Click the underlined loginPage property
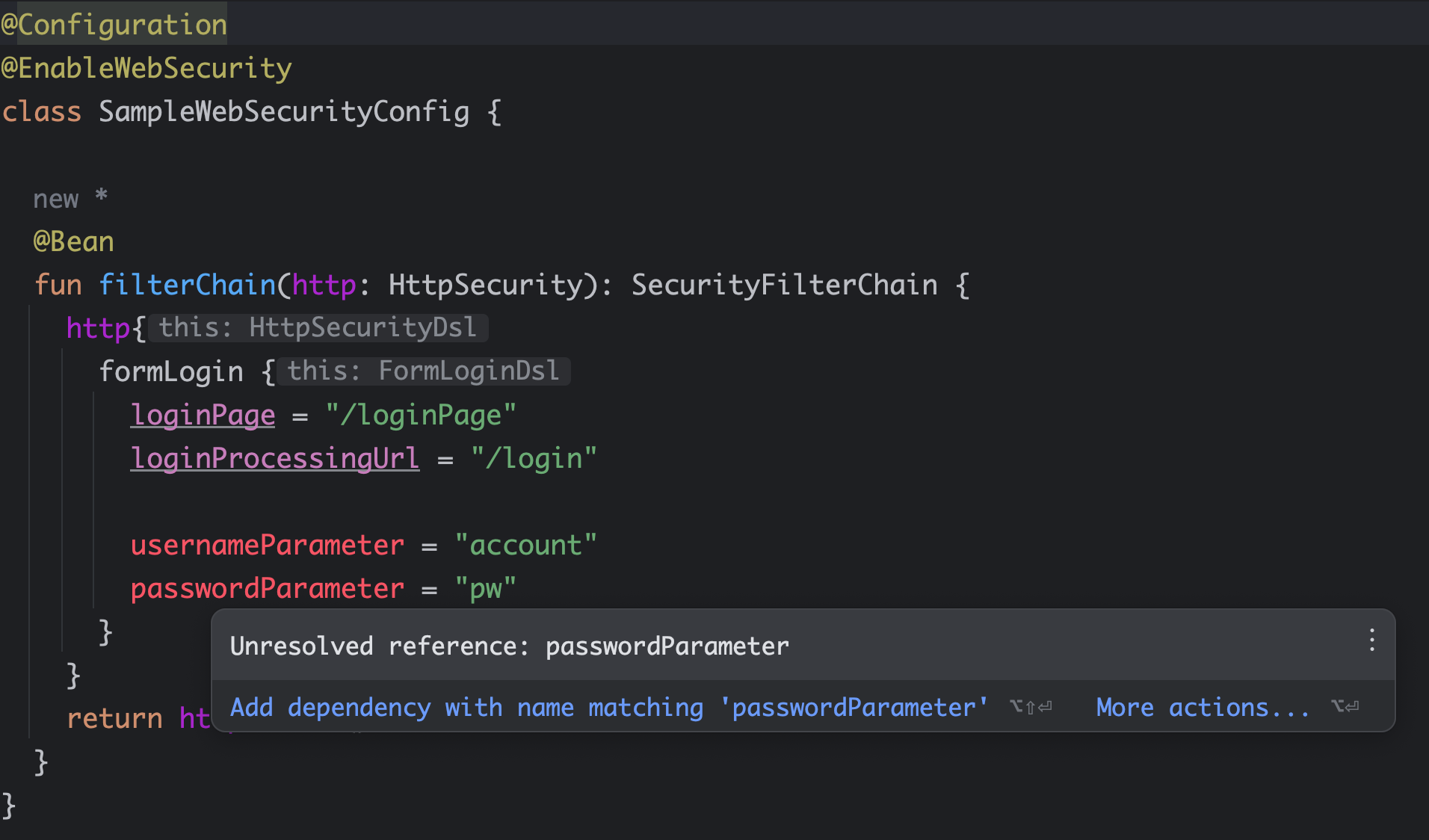This screenshot has width=1429, height=840. click(203, 415)
